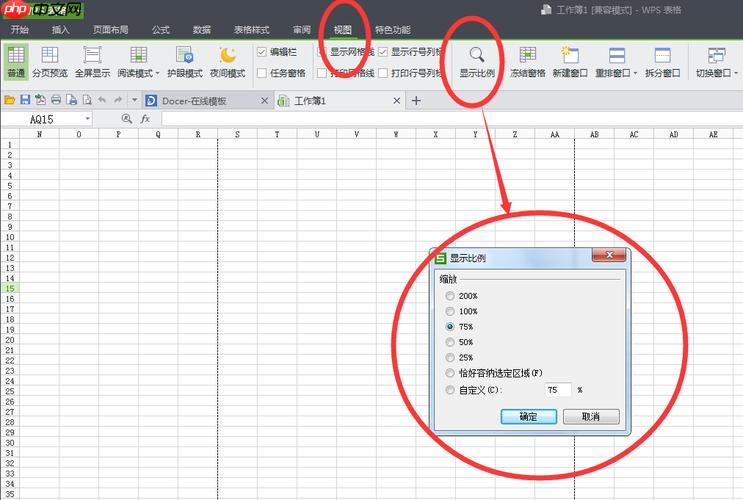The width and height of the screenshot is (743, 500).
Task: Click the save disk icon
Action: [25, 100]
